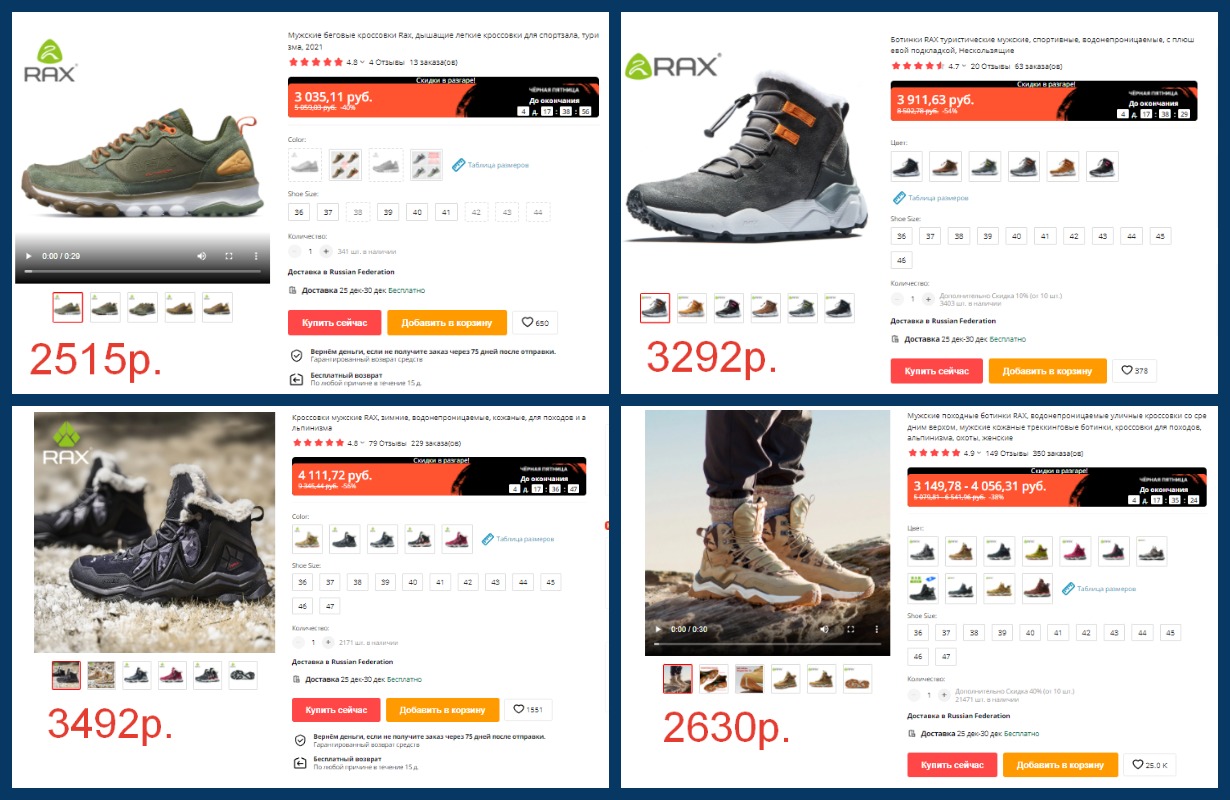Screen dimensions: 1230x800
Task: Play the green sneaker product video
Action: pyautogui.click(x=29, y=256)
